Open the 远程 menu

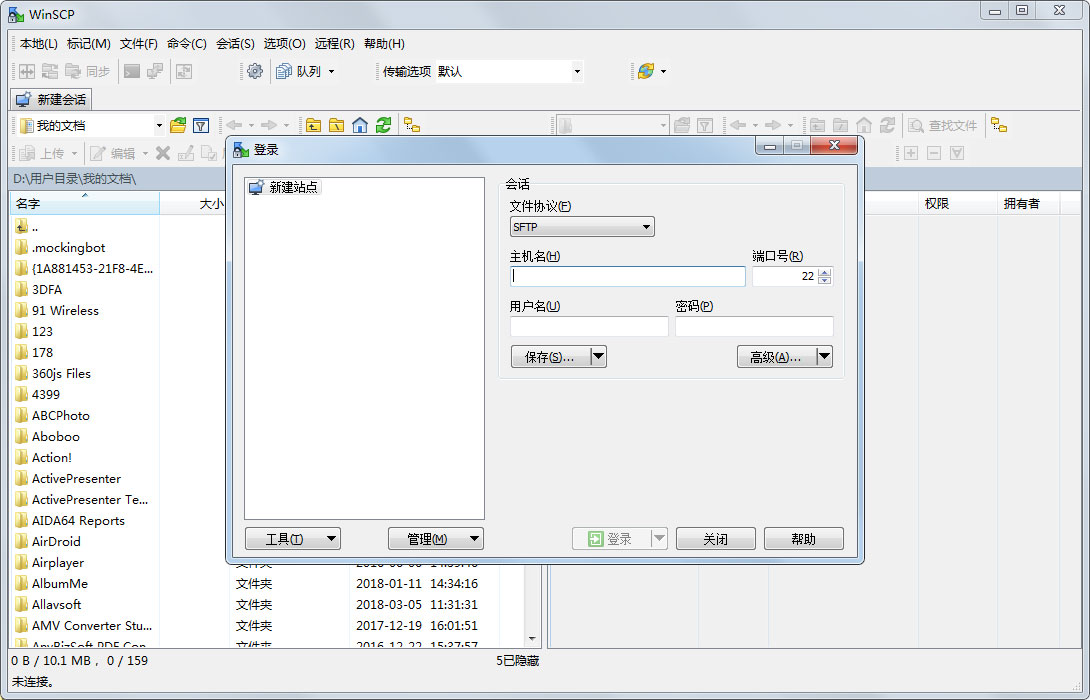pyautogui.click(x=334, y=43)
